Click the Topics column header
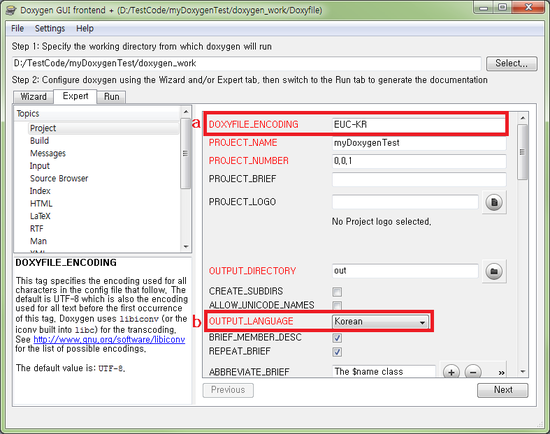This screenshot has width=550, height=434. [97, 114]
